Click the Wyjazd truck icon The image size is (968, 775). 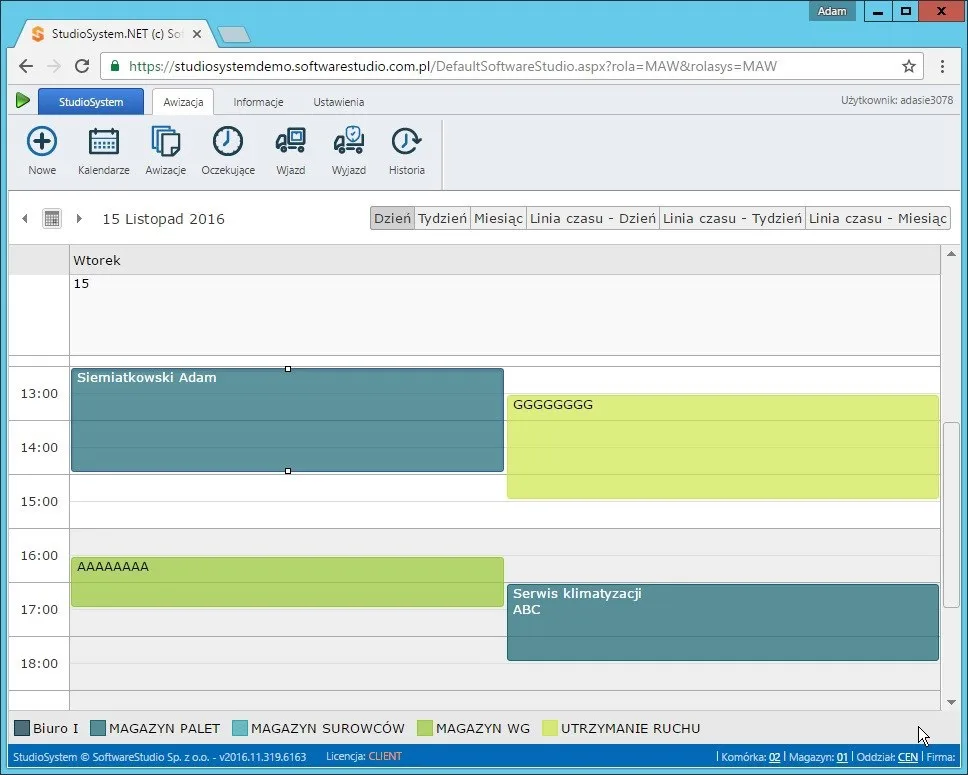(349, 140)
